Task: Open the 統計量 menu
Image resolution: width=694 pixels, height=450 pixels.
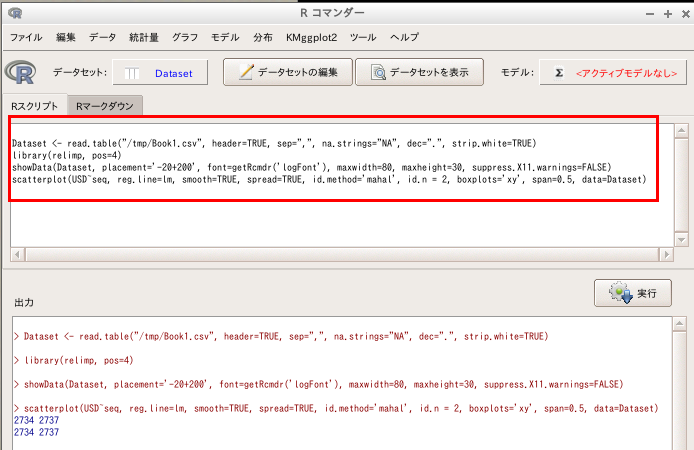Action: click(144, 38)
